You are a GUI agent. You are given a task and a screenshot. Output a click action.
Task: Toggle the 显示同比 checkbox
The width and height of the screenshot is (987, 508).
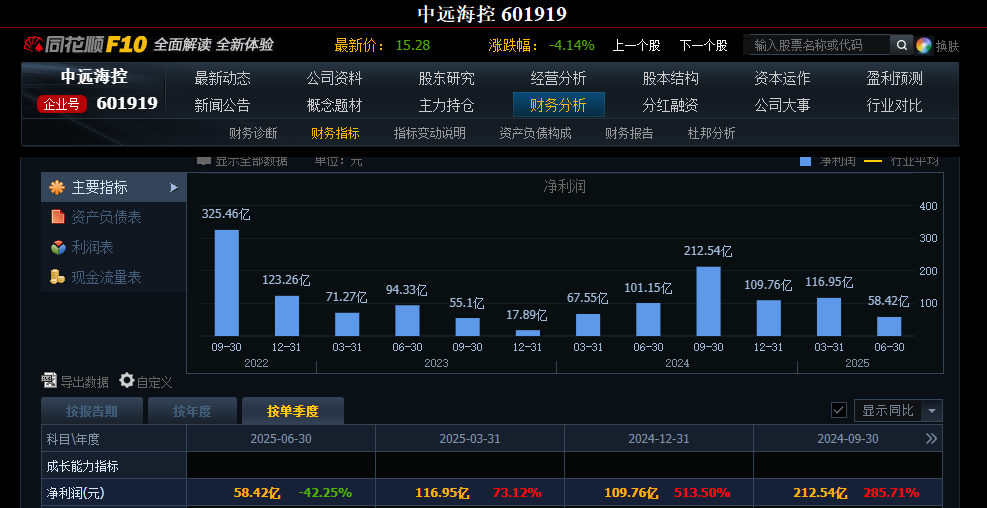[838, 410]
